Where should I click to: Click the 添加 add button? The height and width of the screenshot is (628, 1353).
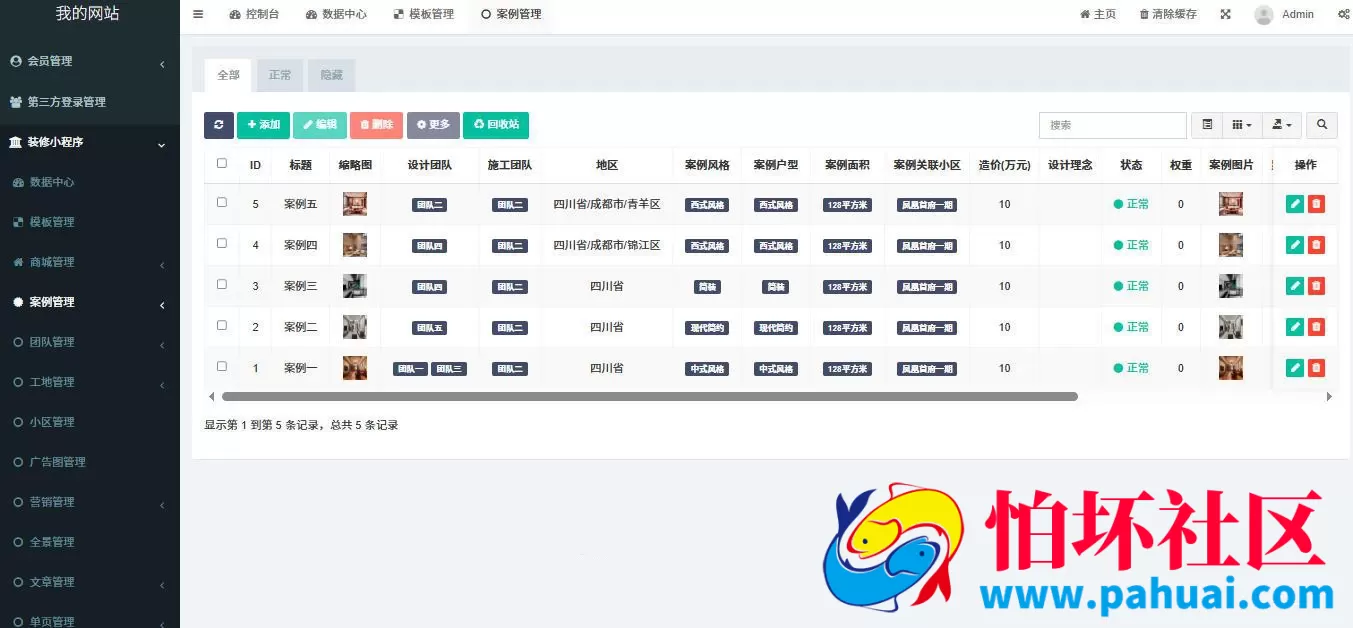pyautogui.click(x=263, y=125)
